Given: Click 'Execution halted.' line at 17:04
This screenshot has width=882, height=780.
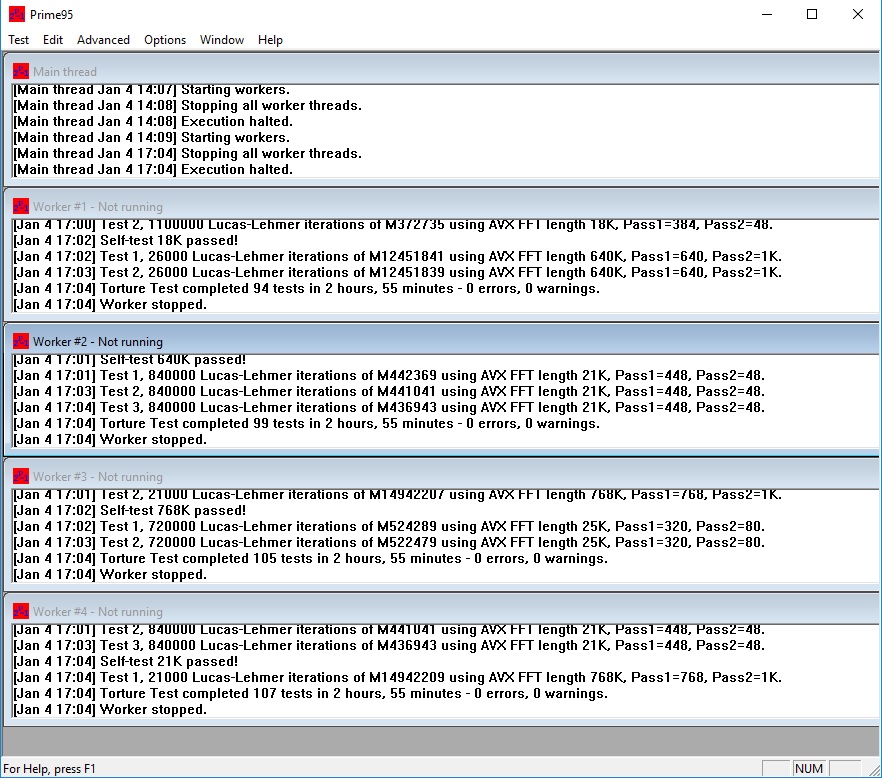Looking at the screenshot, I should 153,169.
